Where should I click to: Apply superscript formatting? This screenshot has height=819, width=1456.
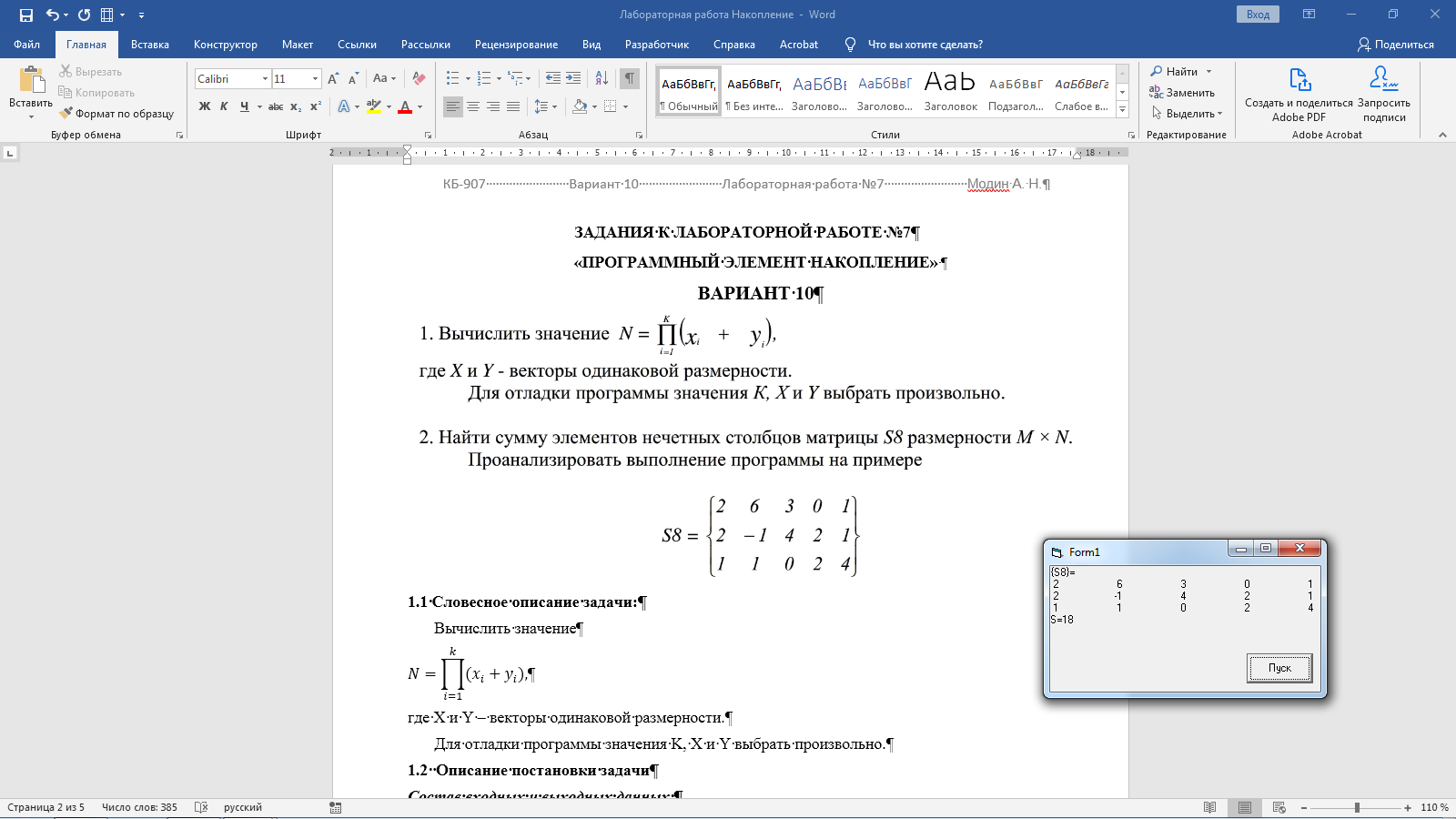pos(316,106)
